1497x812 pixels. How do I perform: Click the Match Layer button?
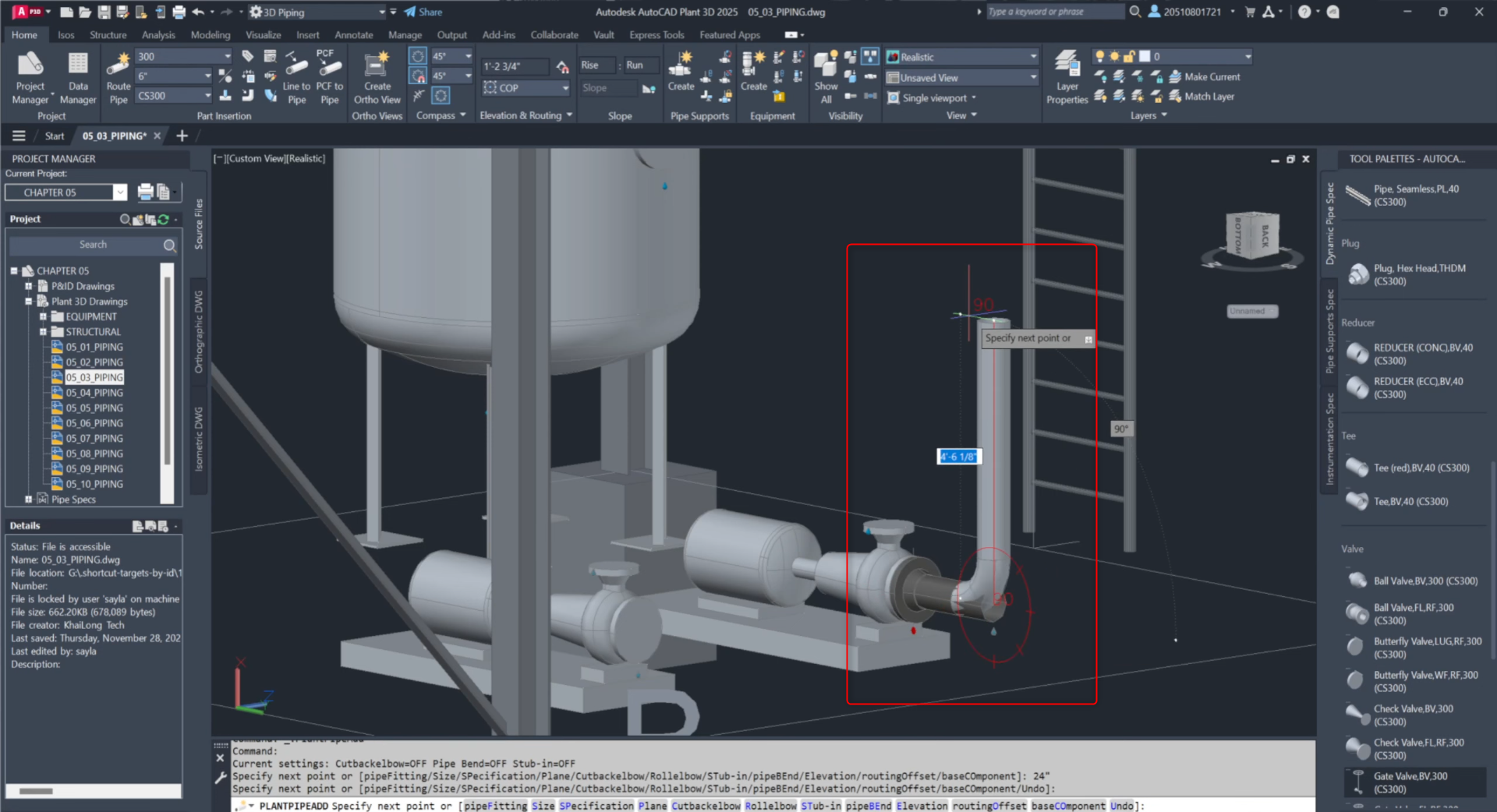(1201, 97)
